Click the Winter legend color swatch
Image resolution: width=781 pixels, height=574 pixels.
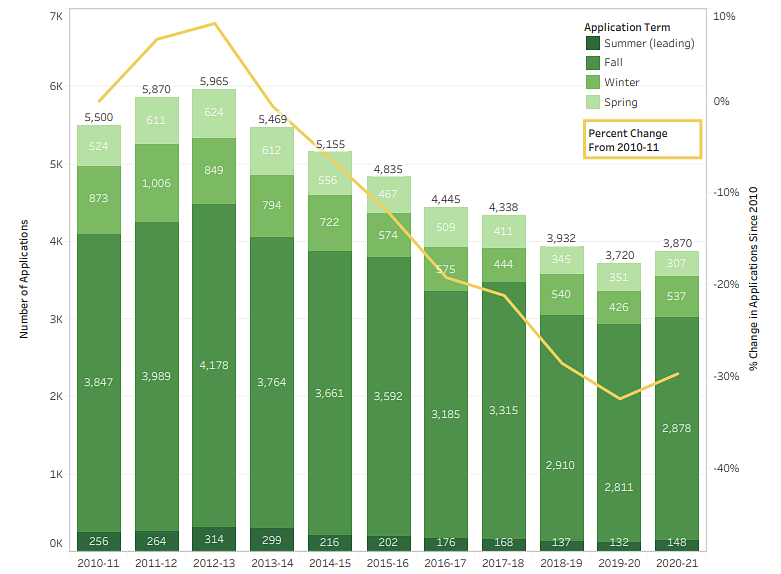593,83
